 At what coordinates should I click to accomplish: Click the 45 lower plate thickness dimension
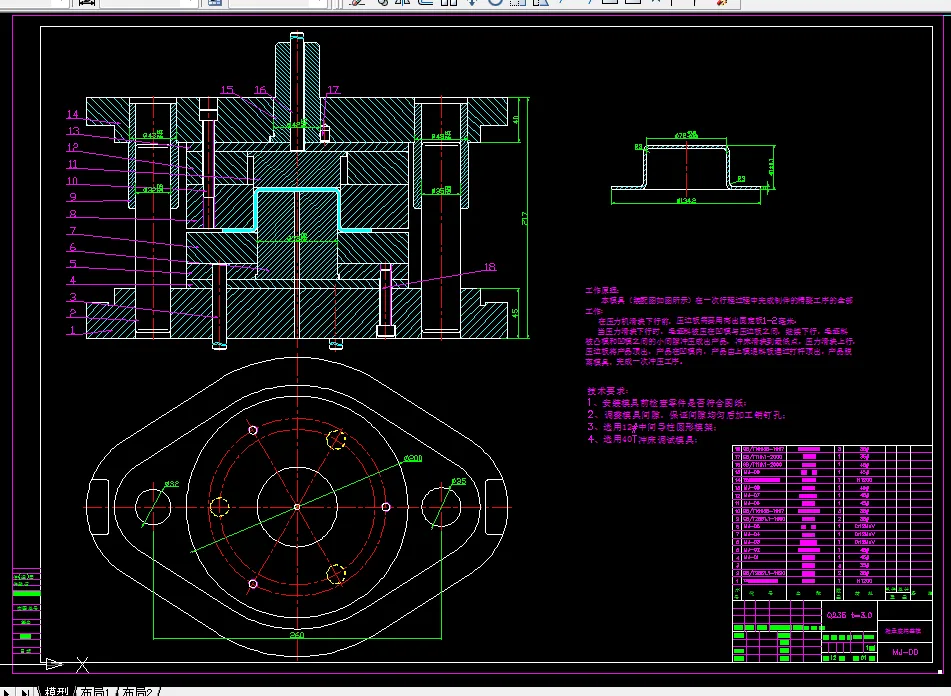[x=515, y=313]
